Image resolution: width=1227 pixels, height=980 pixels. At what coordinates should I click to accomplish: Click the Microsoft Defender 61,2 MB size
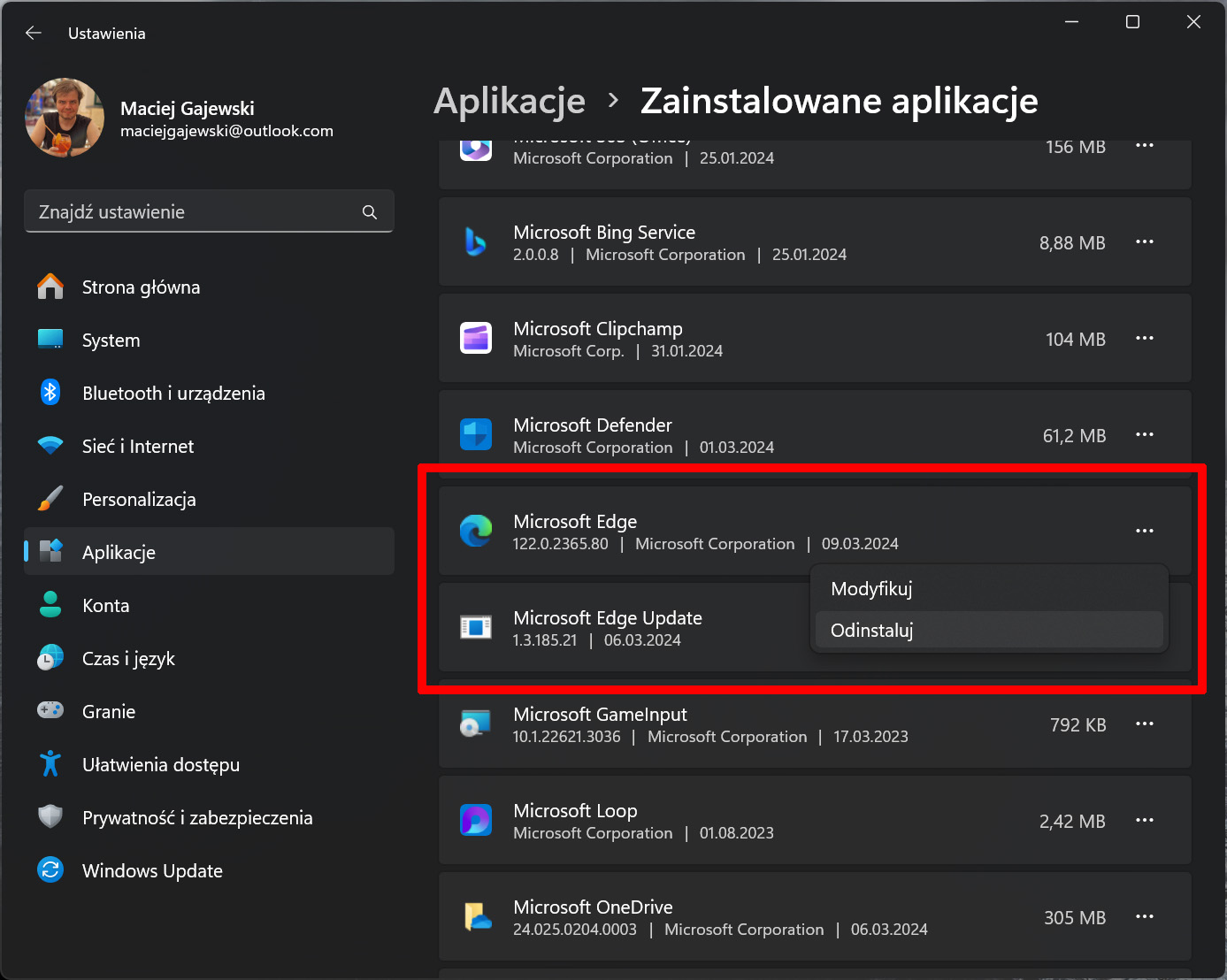1074,435
